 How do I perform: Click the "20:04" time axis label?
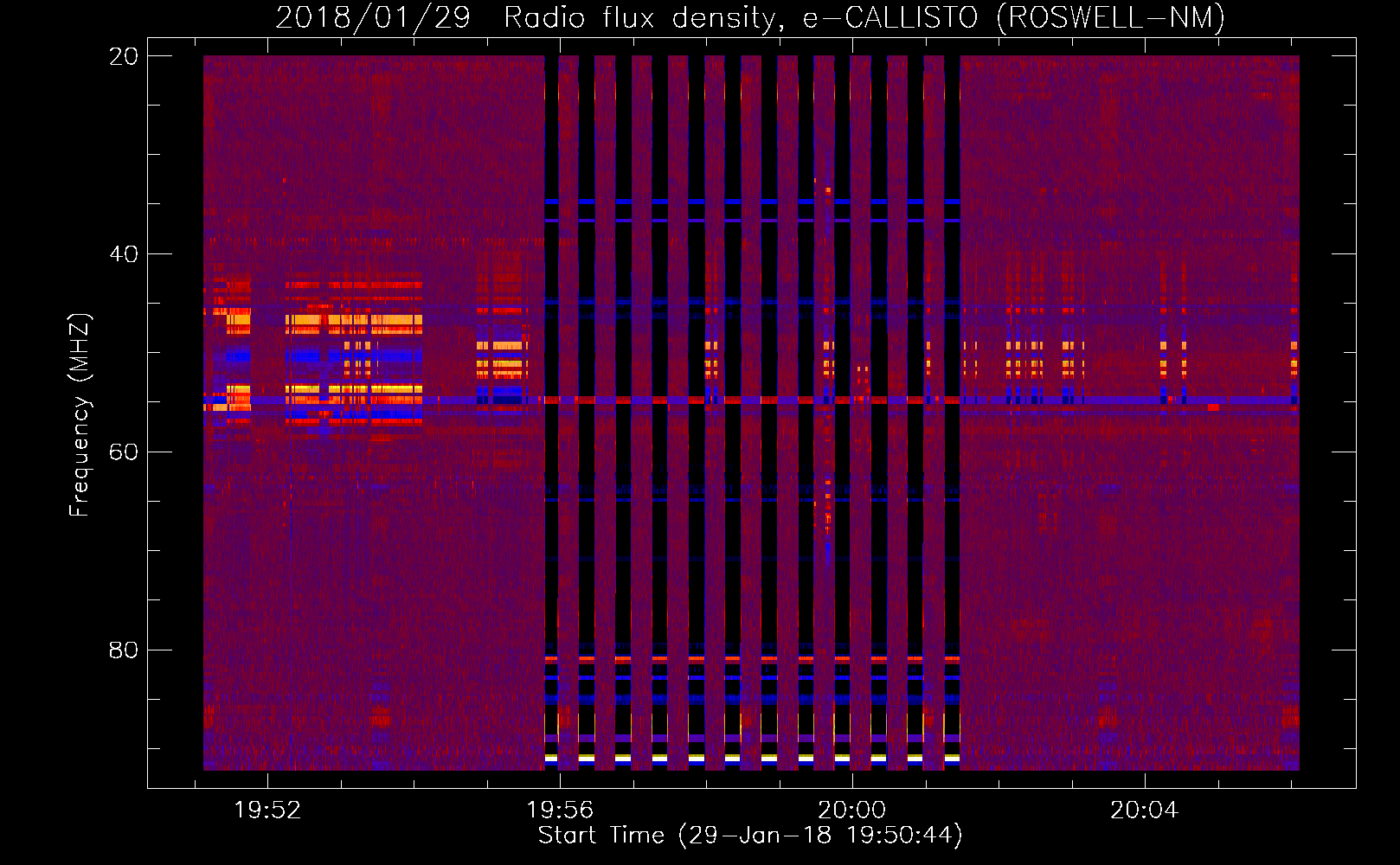click(1145, 810)
